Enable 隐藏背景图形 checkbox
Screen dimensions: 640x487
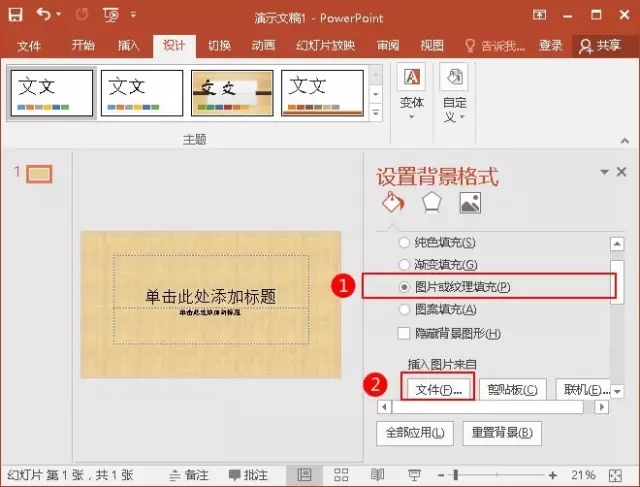click(404, 333)
